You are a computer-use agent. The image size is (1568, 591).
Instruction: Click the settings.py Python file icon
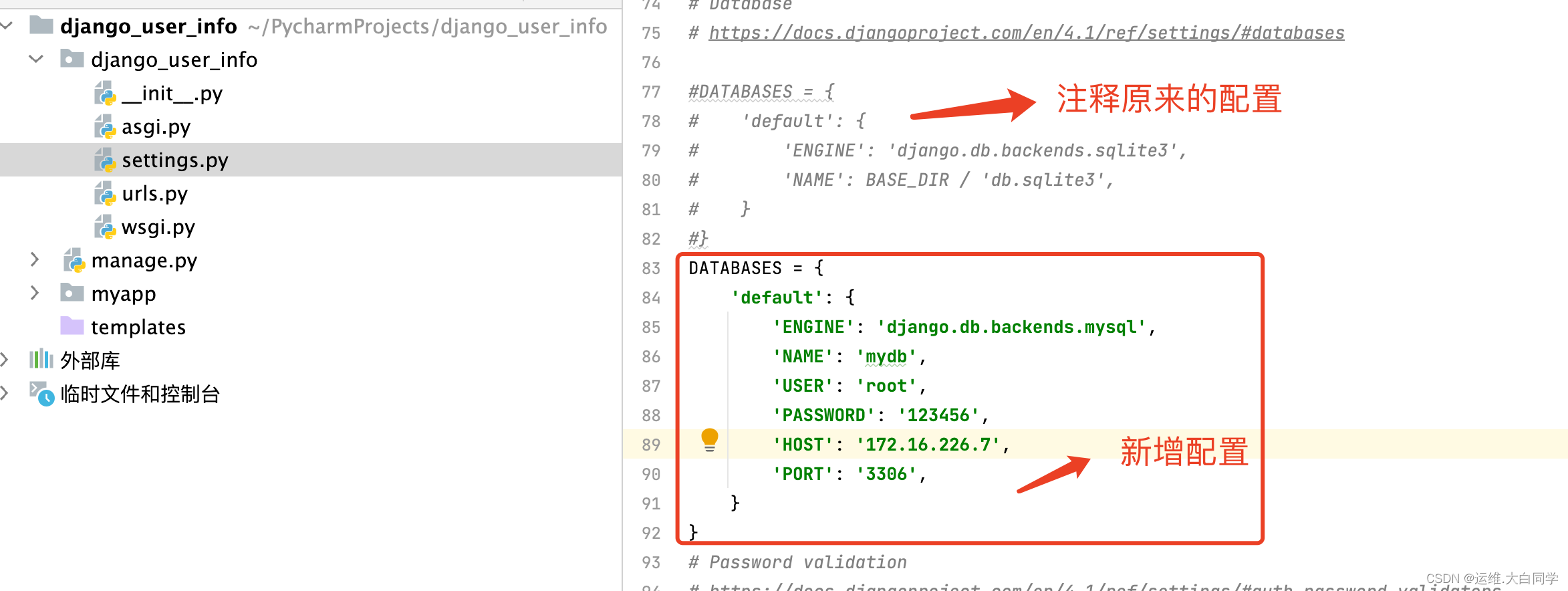coord(105,160)
